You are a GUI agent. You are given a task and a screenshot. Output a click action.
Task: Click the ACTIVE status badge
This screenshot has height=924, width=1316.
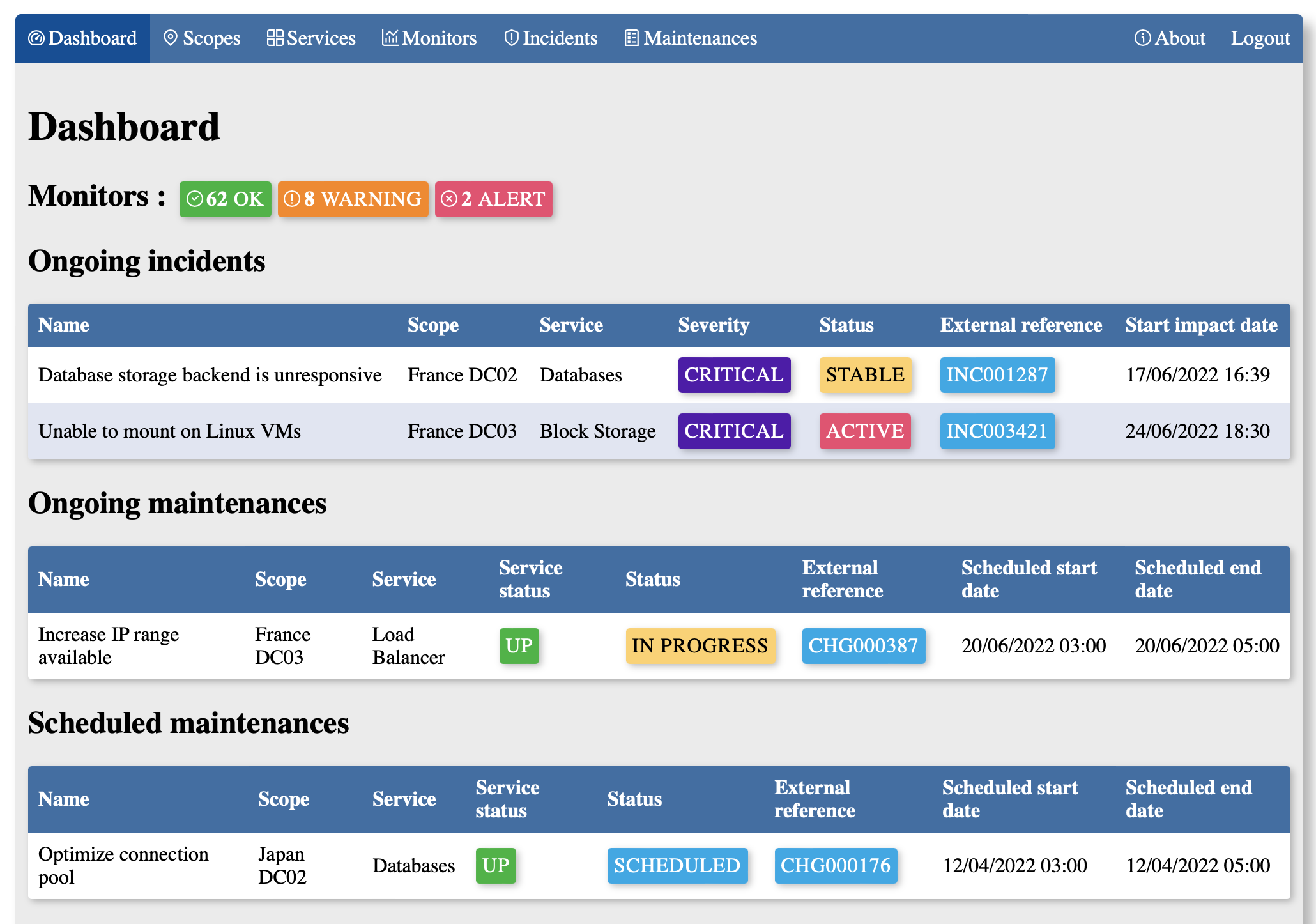pyautogui.click(x=865, y=431)
